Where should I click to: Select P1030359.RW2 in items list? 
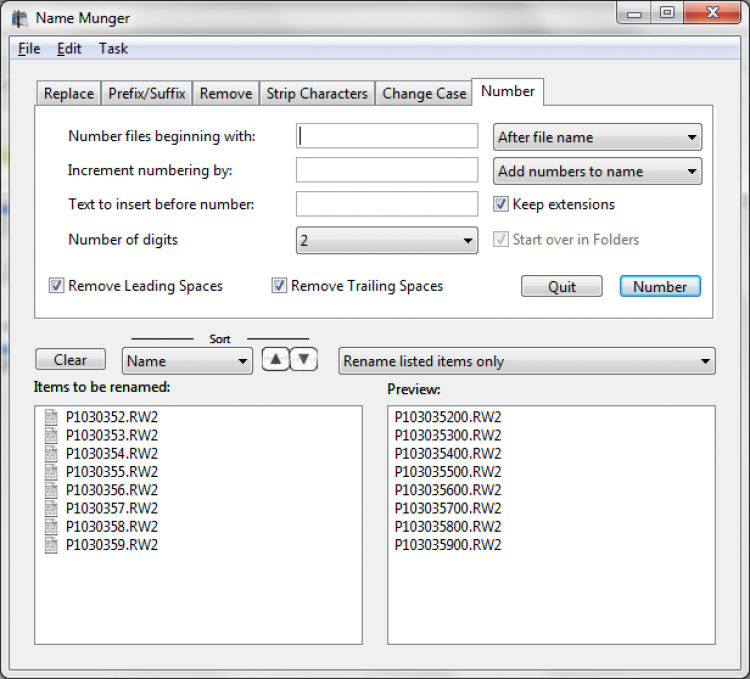tap(112, 545)
